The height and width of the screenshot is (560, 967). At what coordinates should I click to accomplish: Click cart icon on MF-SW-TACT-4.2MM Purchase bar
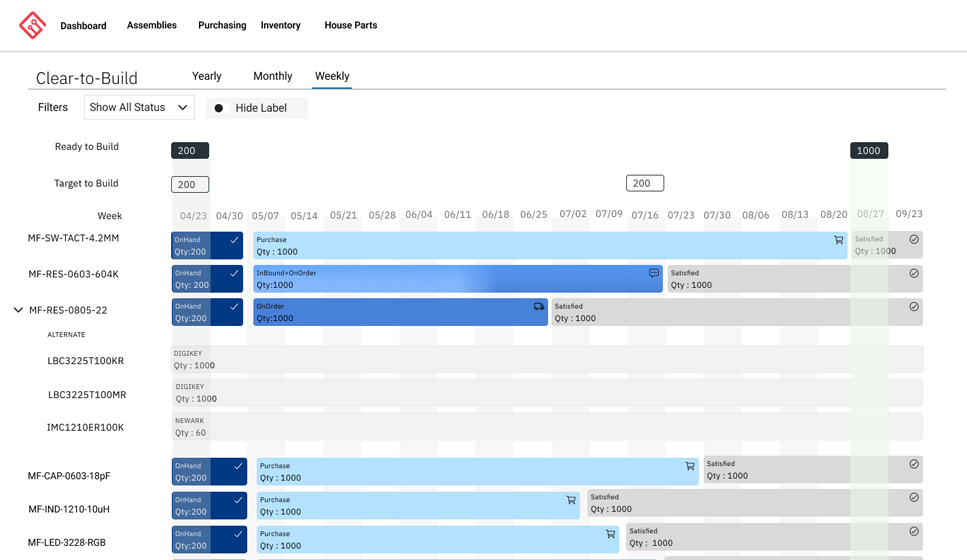coord(838,240)
